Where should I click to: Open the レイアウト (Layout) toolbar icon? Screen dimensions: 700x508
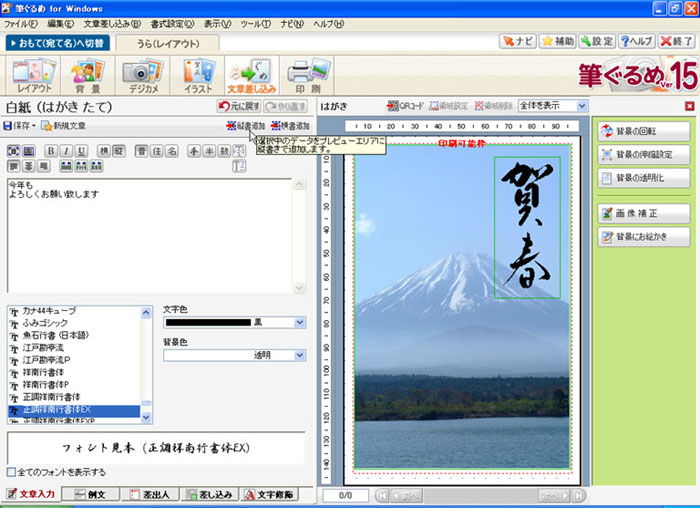coord(33,74)
